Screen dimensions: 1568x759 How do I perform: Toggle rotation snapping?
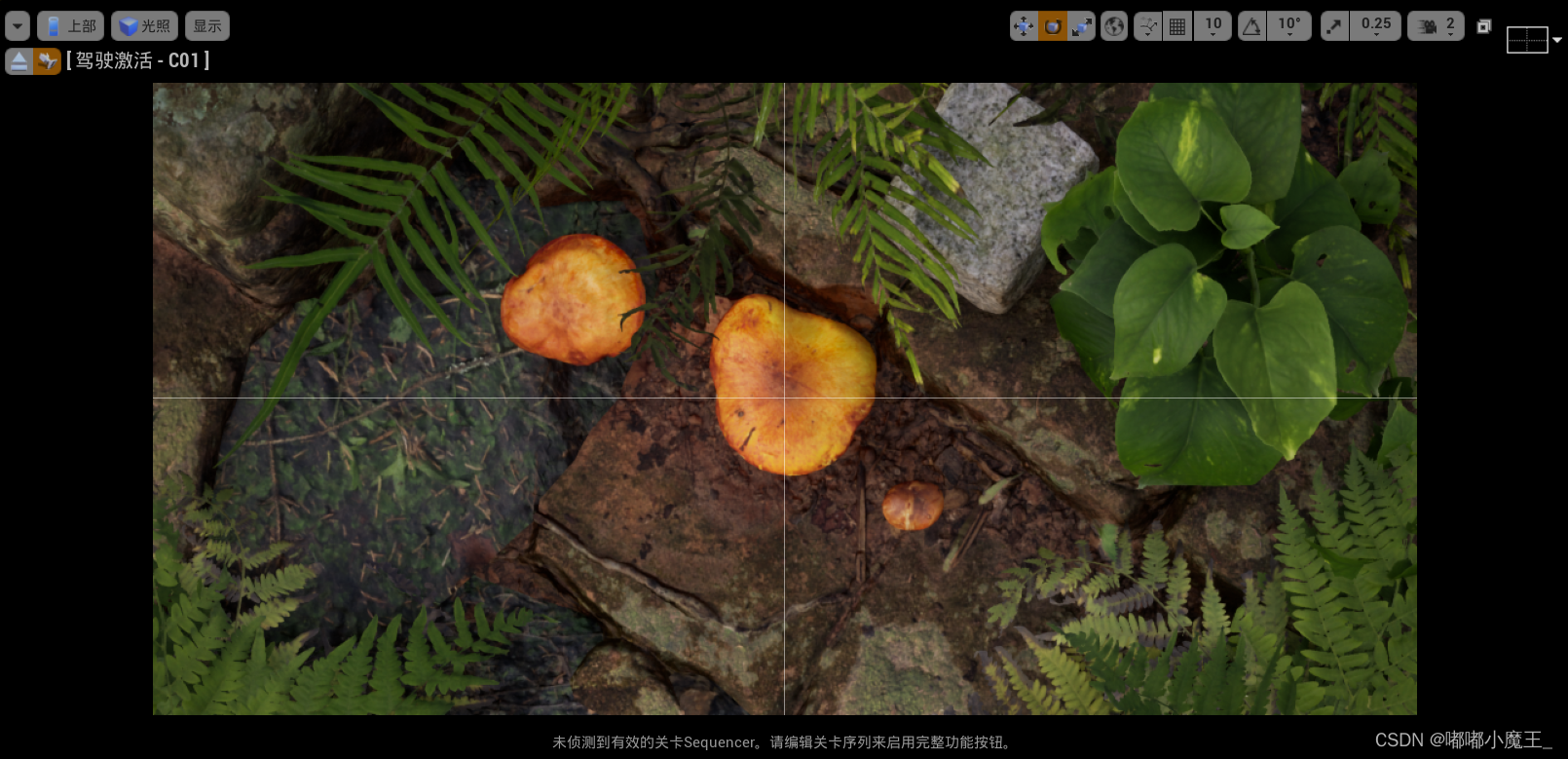tap(1251, 26)
